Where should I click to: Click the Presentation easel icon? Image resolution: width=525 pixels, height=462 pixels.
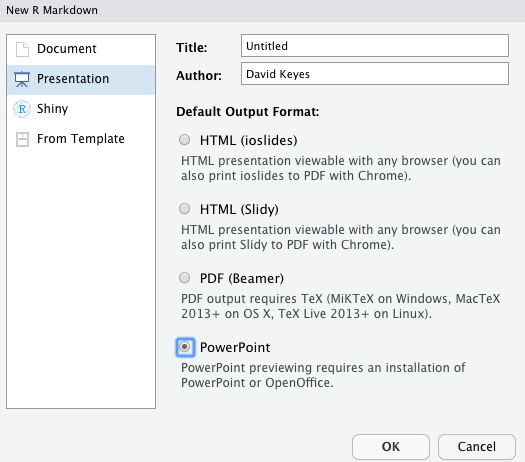point(22,79)
